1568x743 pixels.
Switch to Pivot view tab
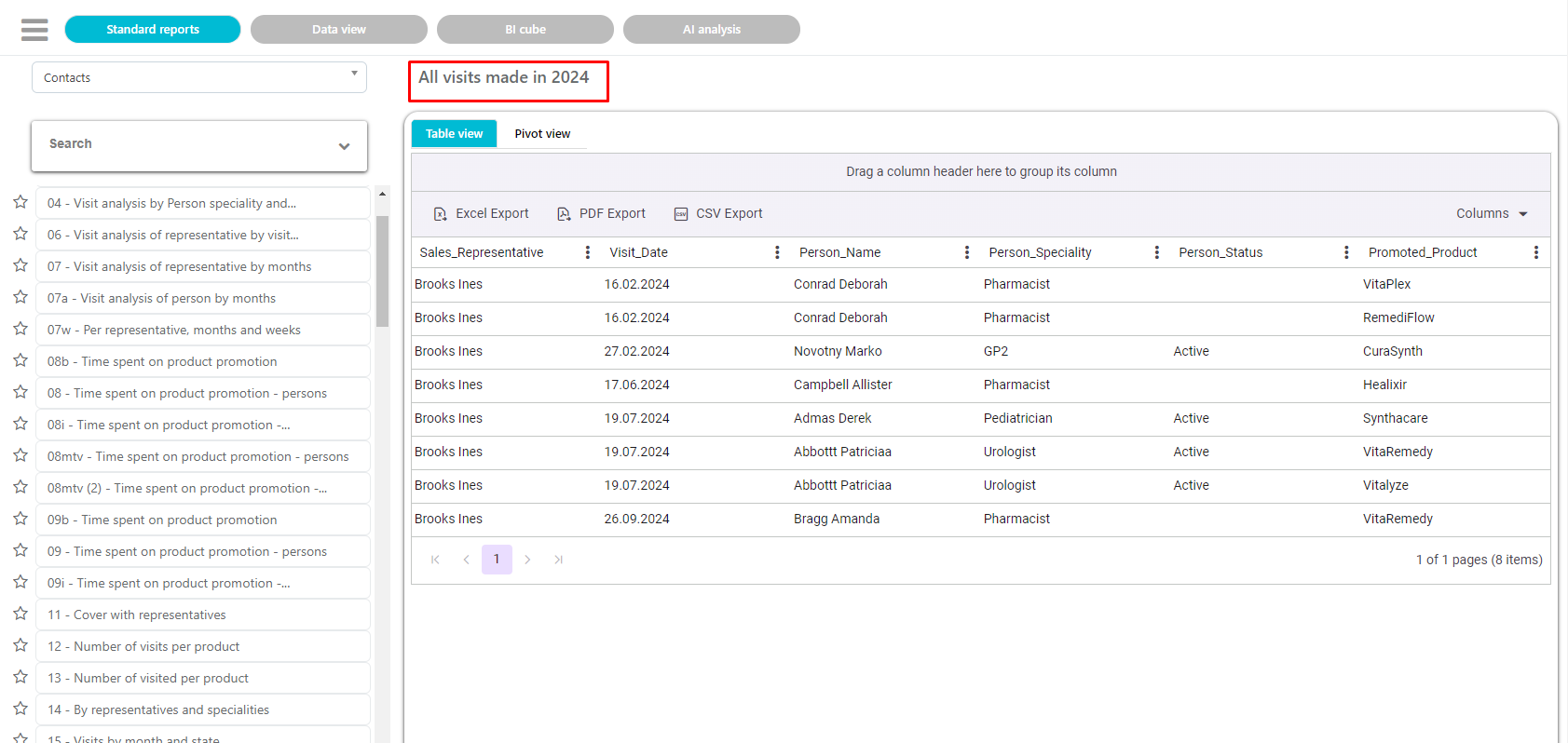coord(542,134)
